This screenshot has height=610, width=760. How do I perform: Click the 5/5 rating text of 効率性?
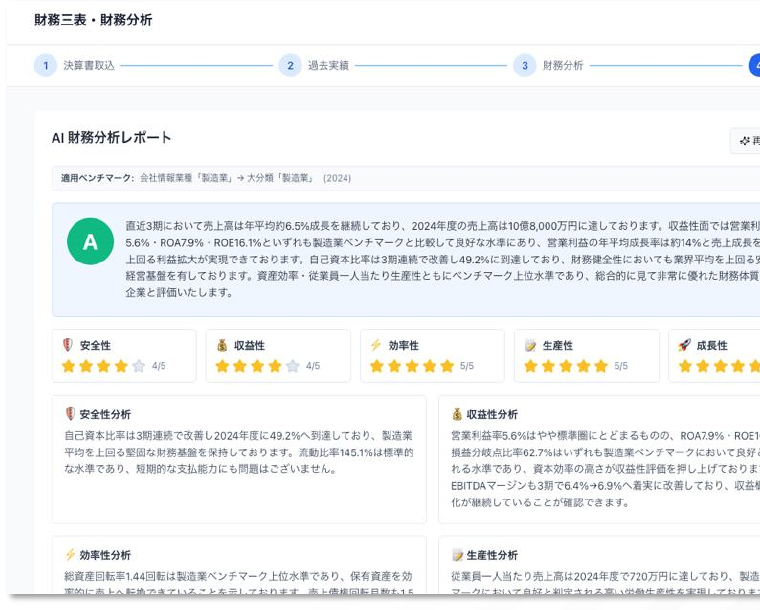click(x=467, y=366)
